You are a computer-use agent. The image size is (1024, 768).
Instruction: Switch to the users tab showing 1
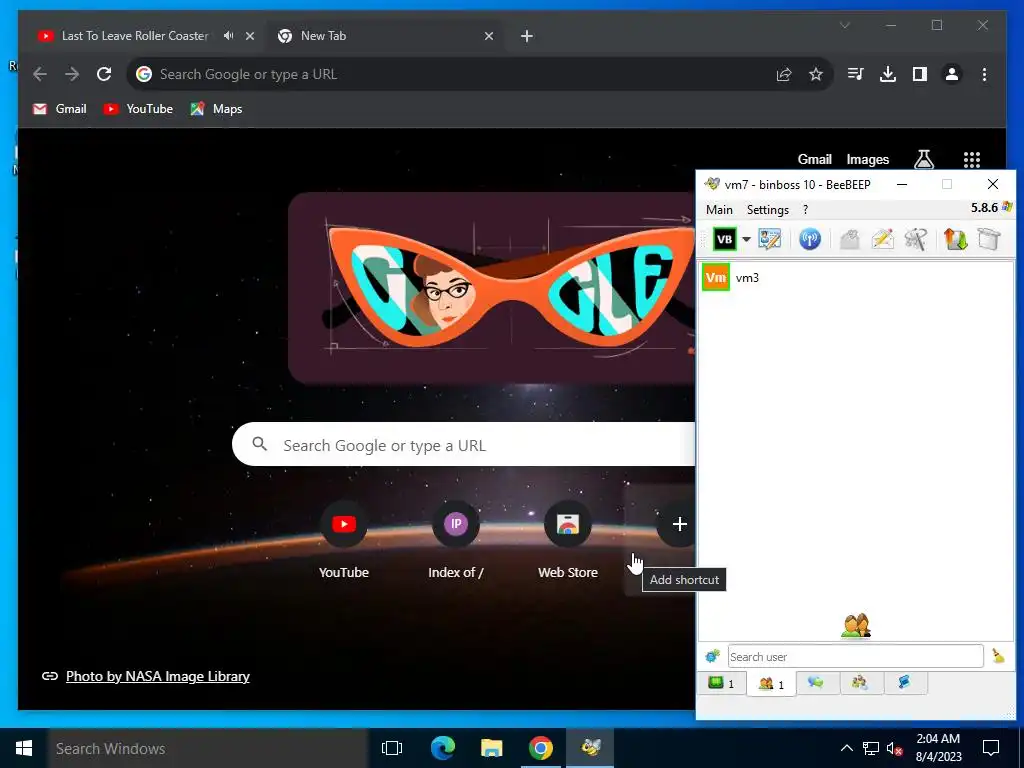coord(771,684)
